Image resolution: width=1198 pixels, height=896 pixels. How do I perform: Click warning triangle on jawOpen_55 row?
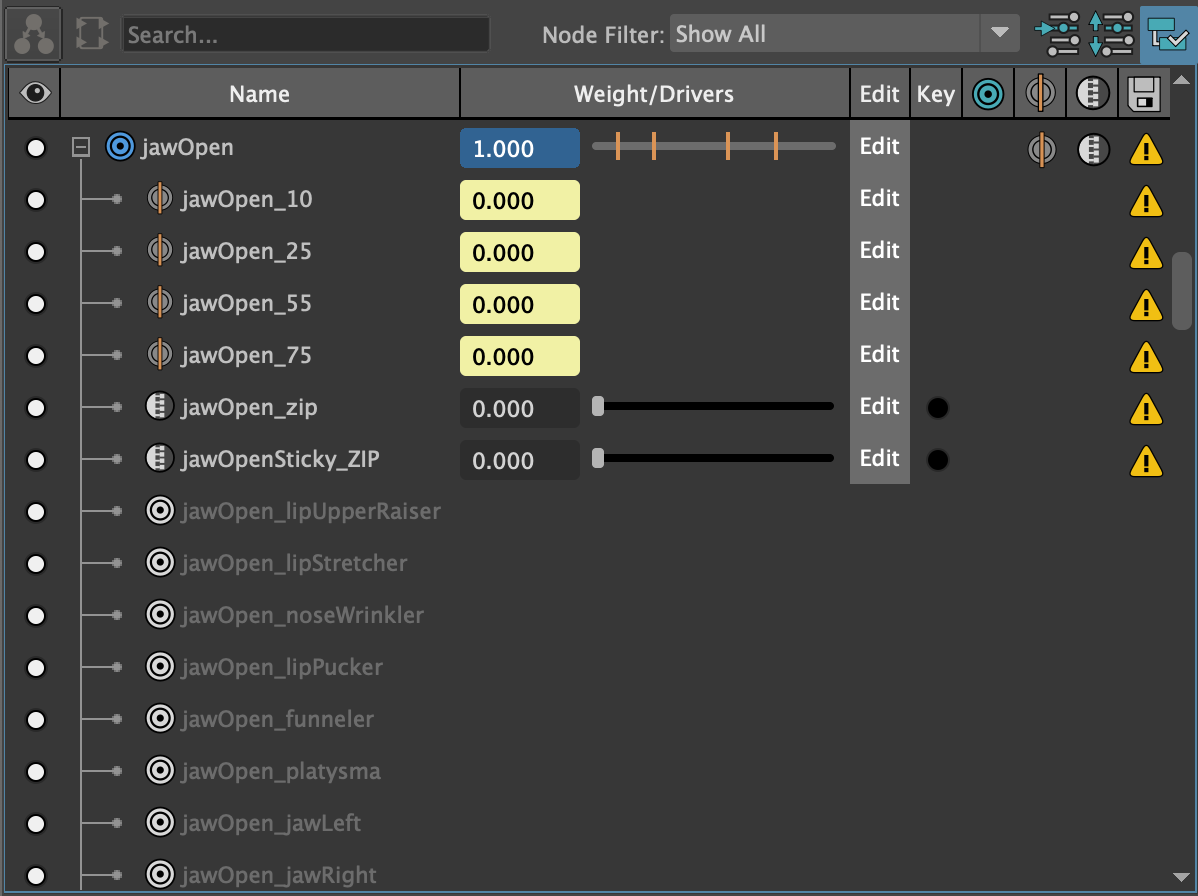(1146, 306)
